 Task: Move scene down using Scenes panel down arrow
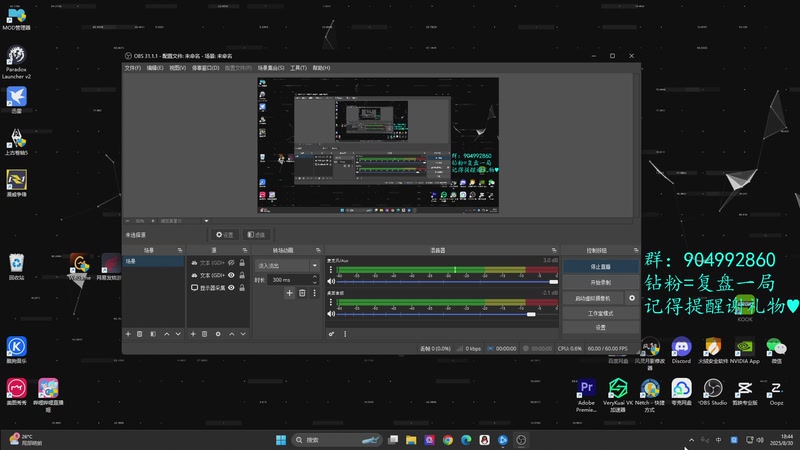[178, 334]
